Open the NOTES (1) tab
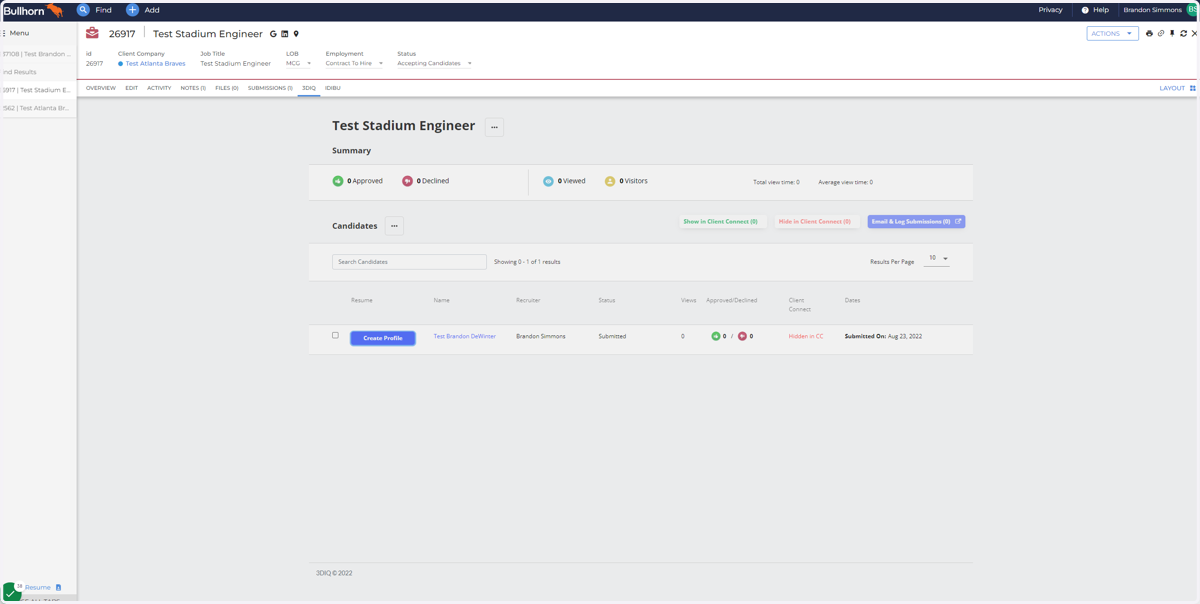This screenshot has height=604, width=1200. tap(193, 88)
